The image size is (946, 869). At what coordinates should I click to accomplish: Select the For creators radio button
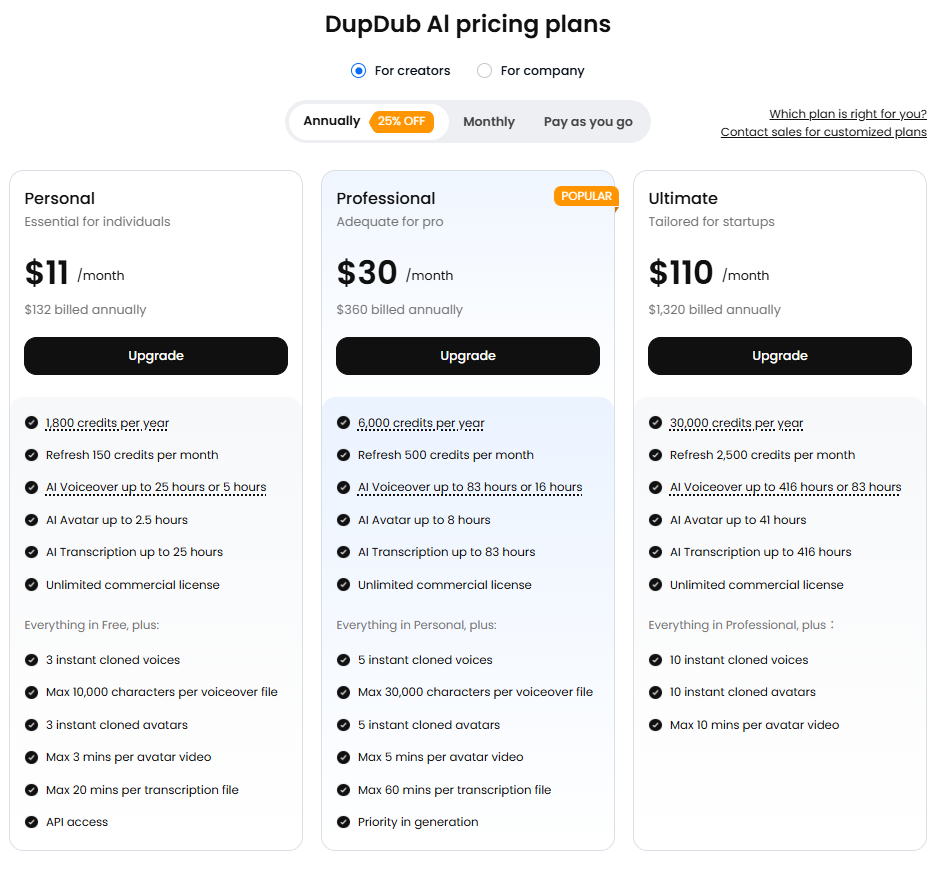click(358, 71)
